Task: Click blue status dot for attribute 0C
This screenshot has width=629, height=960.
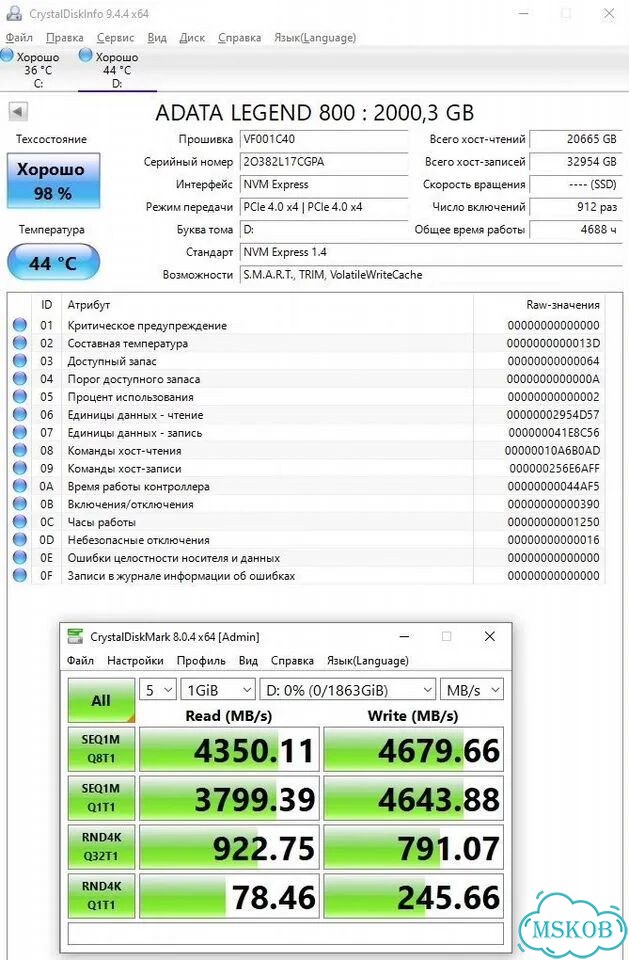Action: pyautogui.click(x=20, y=522)
